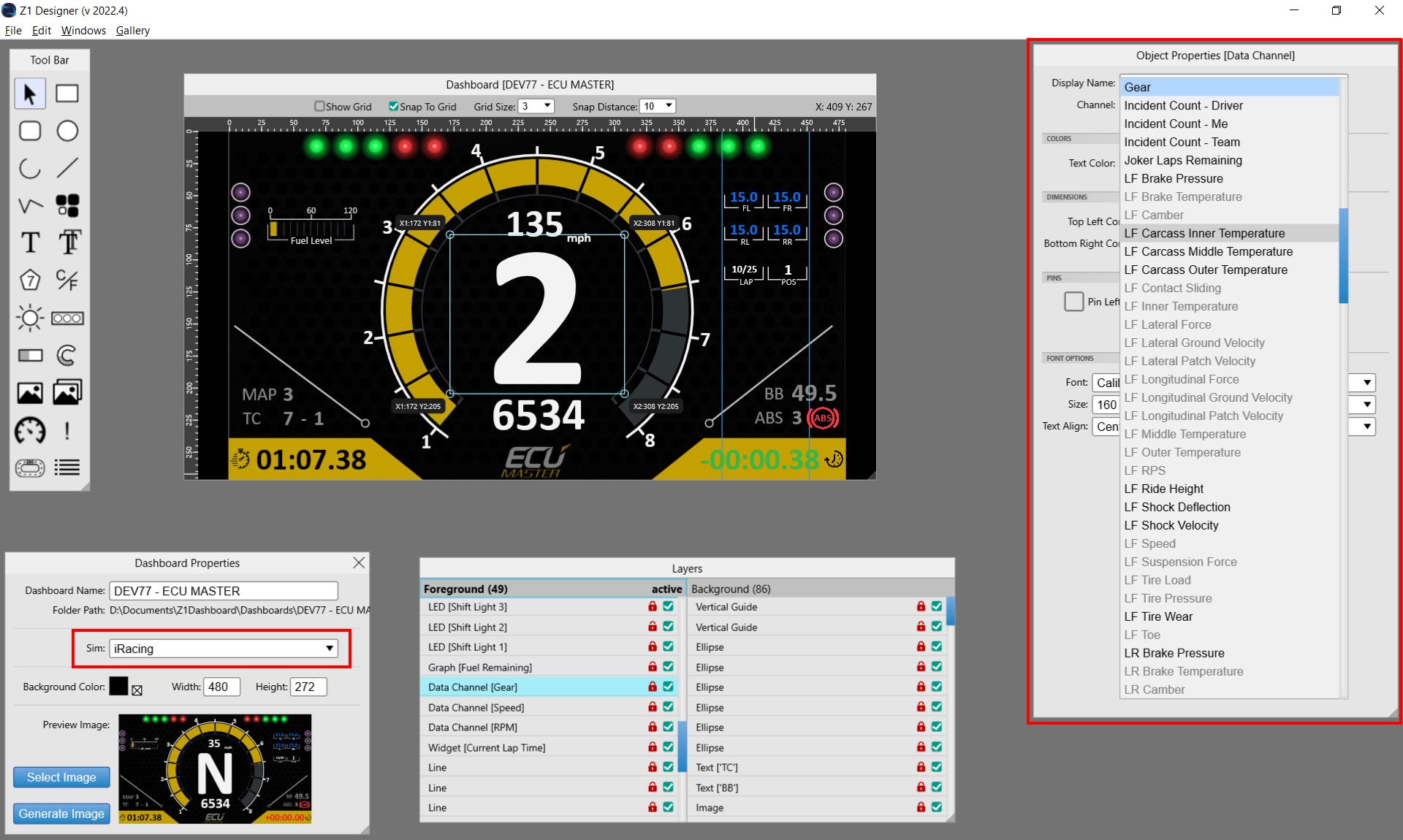Image resolution: width=1403 pixels, height=840 pixels.
Task: Select the straight line tool
Action: pos(67,168)
